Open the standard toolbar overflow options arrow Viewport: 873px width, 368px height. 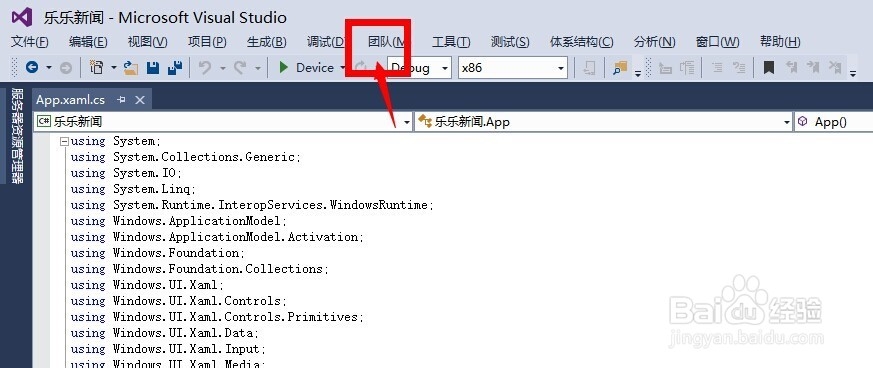coord(638,73)
